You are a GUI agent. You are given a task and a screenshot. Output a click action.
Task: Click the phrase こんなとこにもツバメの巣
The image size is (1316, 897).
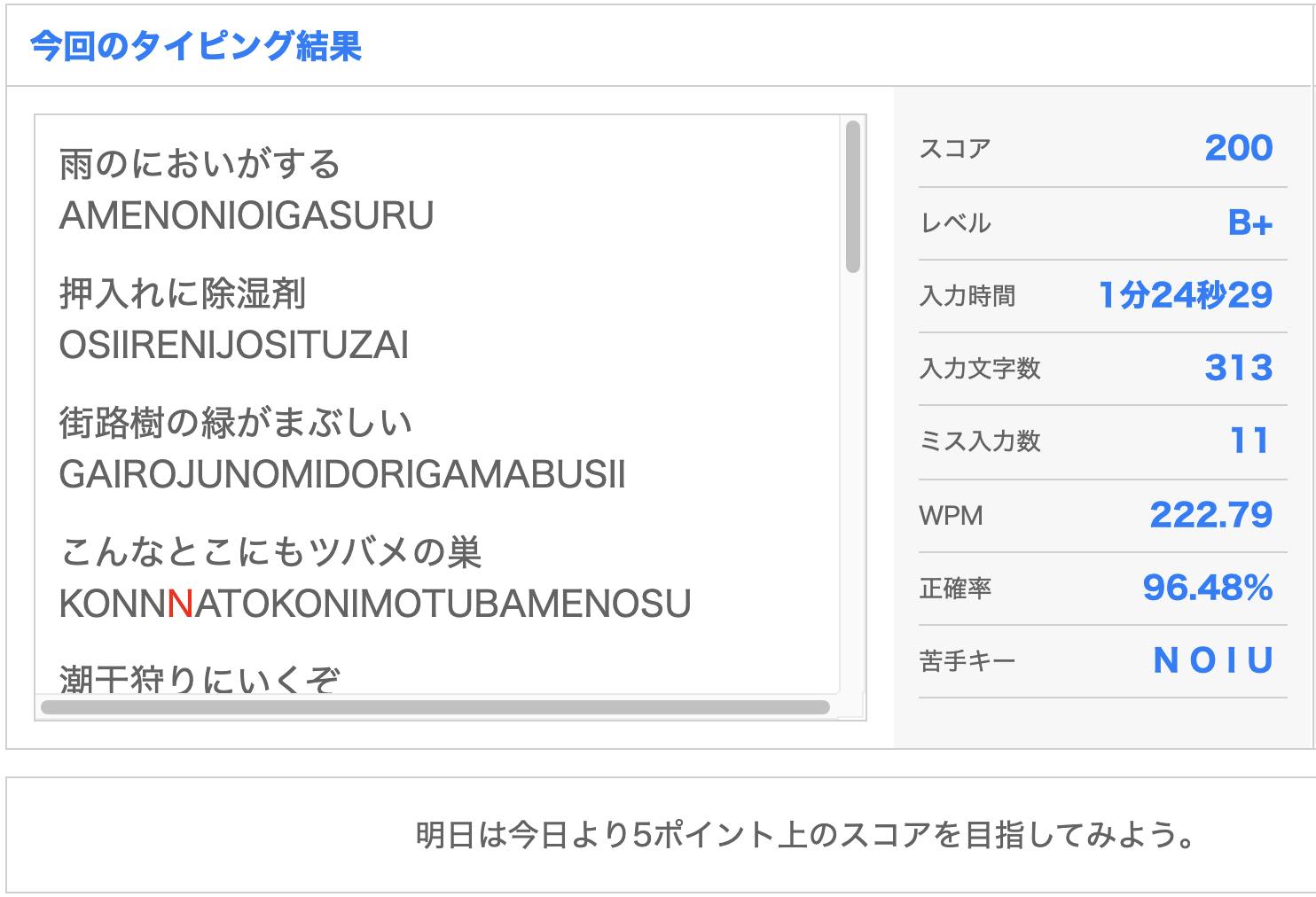(x=270, y=552)
